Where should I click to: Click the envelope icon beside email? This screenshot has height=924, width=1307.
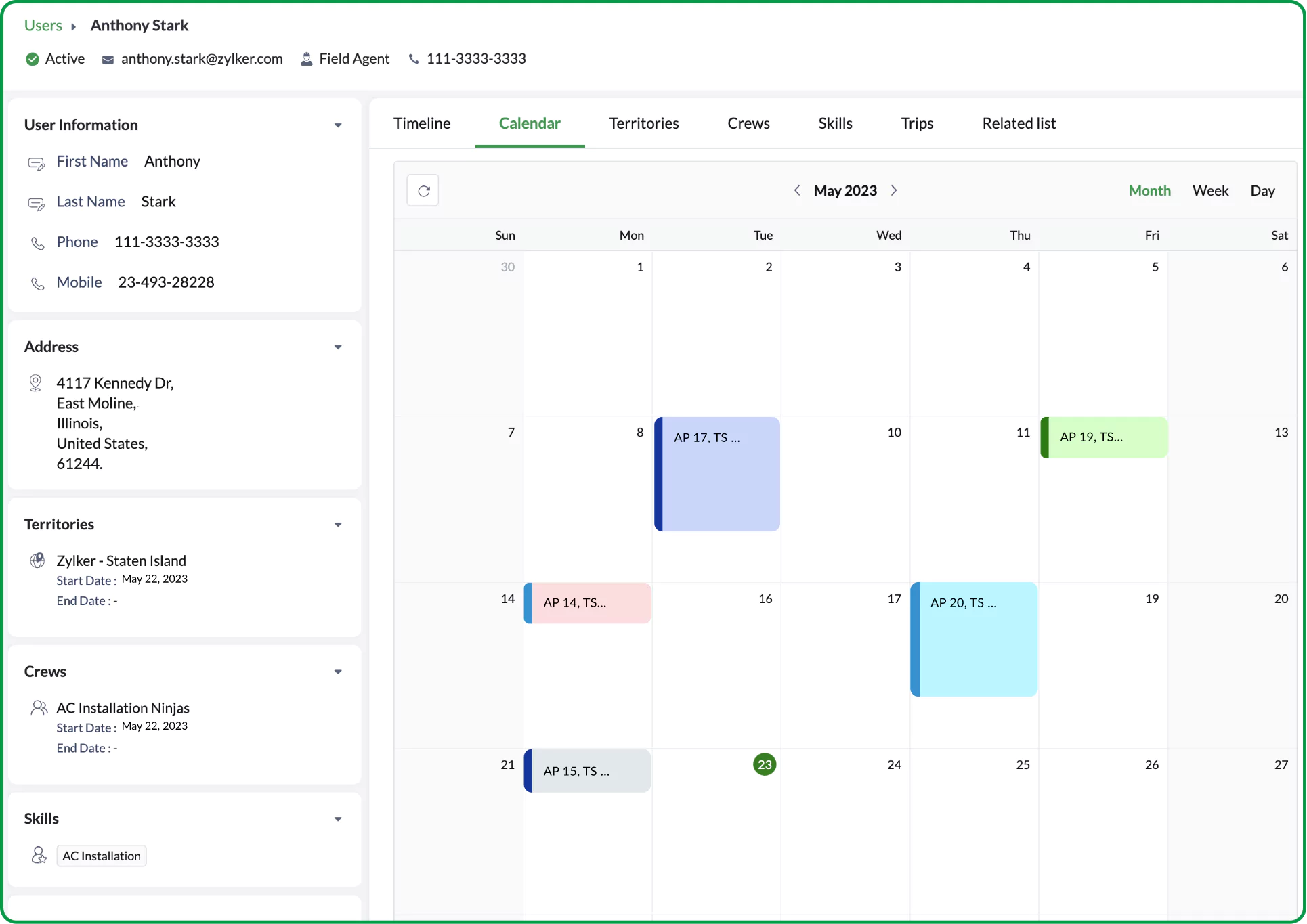[x=108, y=60]
